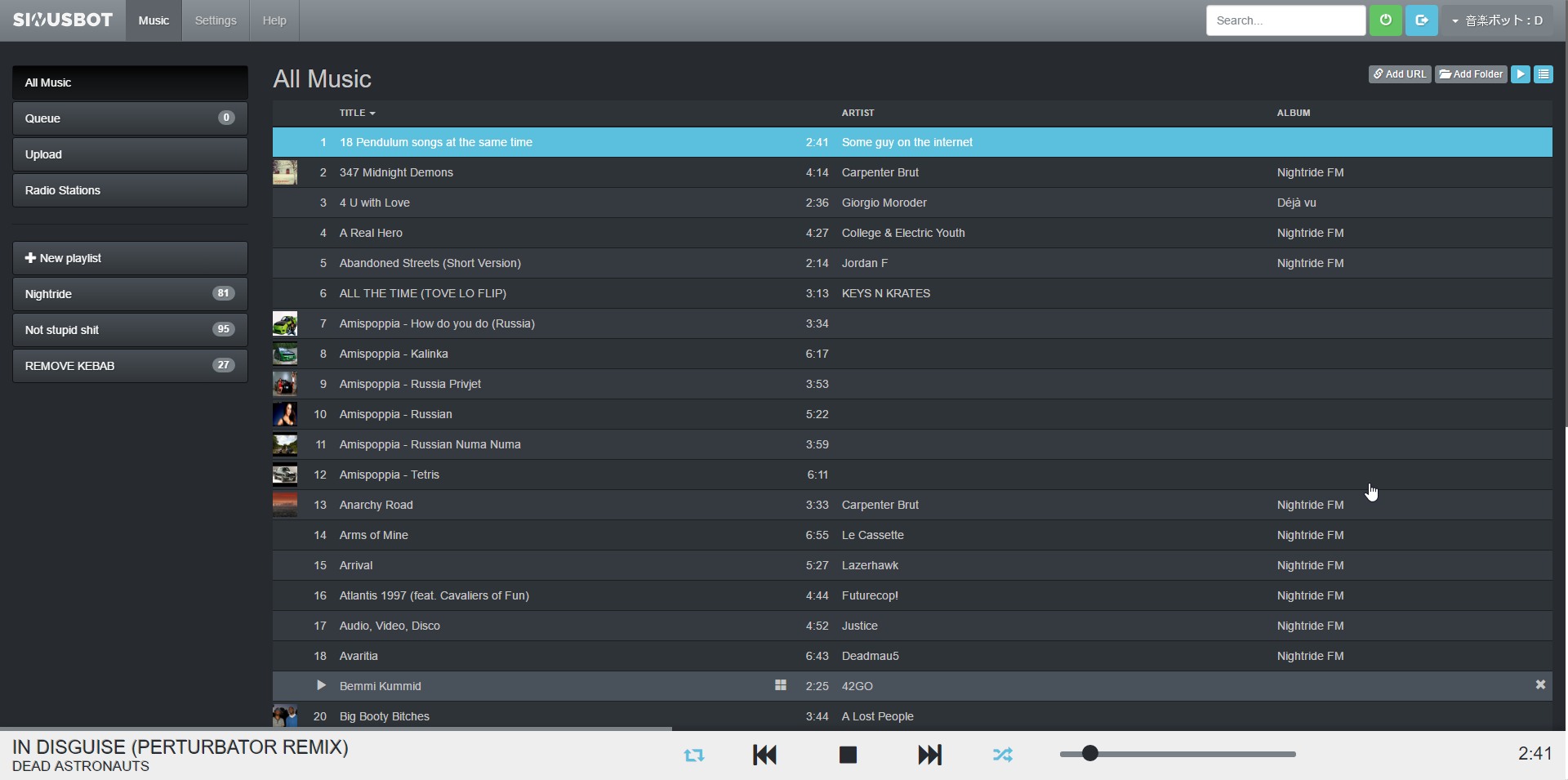Viewport: 1568px width, 780px height.
Task: Click the Russia Privjet track thumbnail
Action: 285,384
